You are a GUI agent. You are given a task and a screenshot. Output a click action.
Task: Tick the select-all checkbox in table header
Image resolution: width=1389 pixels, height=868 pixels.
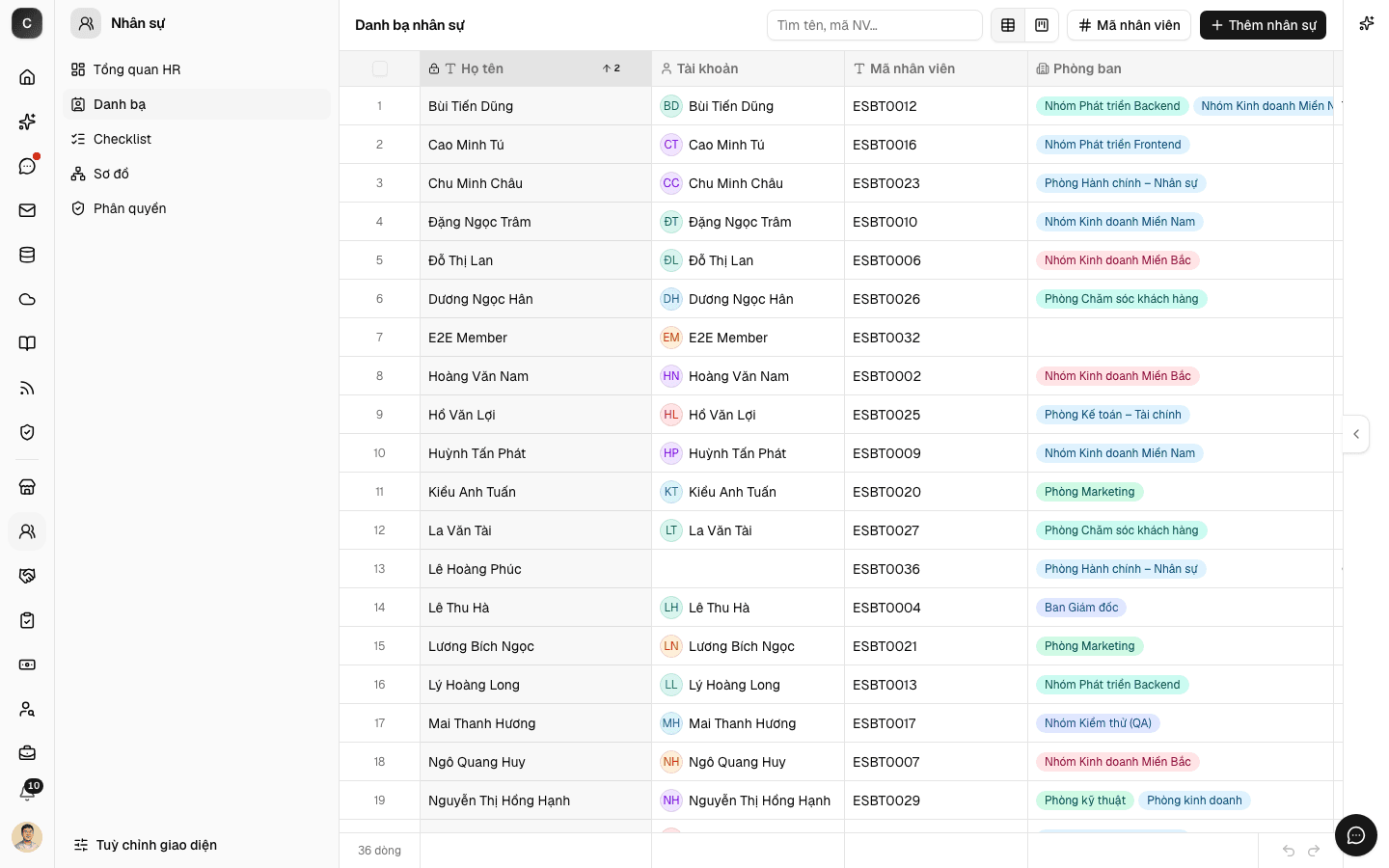(x=380, y=68)
